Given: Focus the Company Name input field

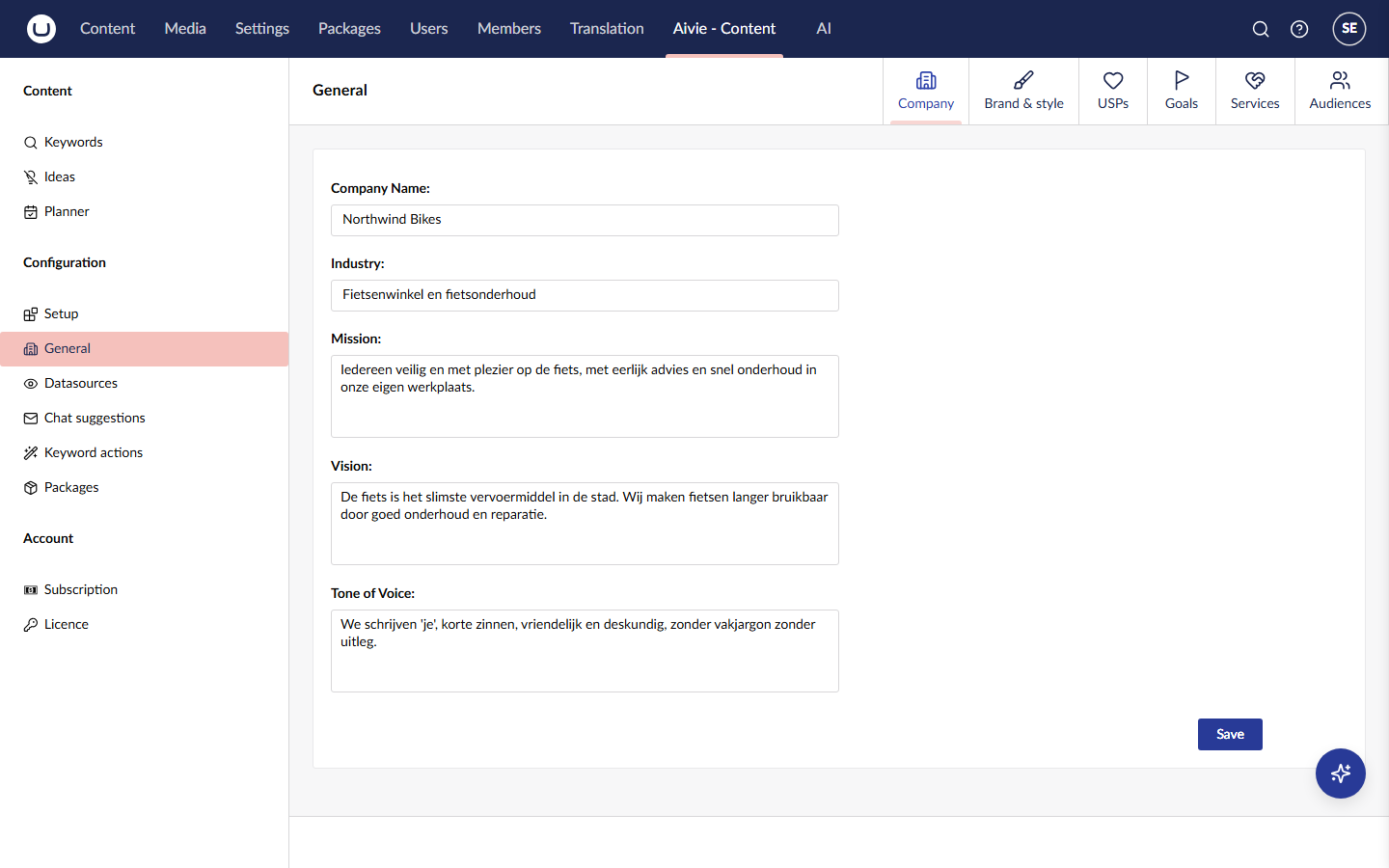Looking at the screenshot, I should [585, 220].
